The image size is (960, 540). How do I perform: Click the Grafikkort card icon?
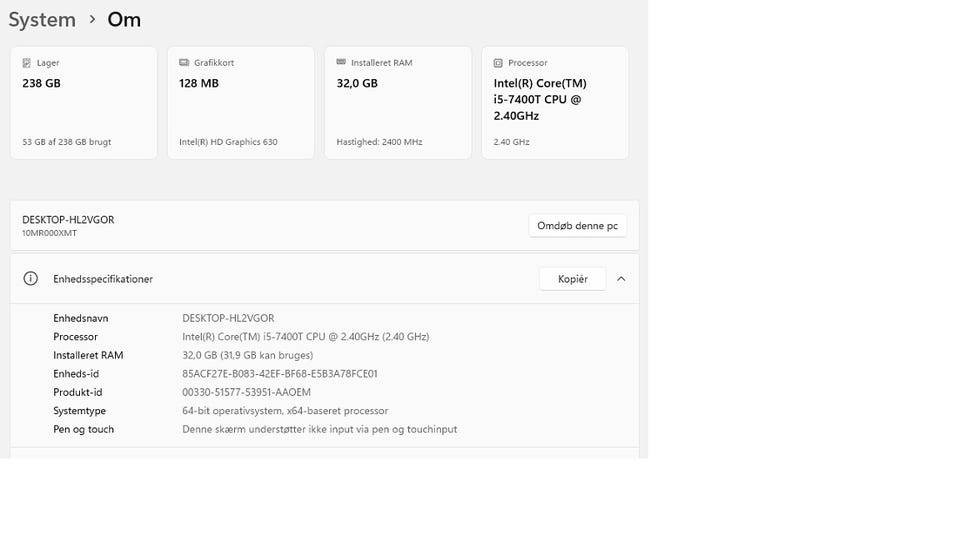click(184, 63)
